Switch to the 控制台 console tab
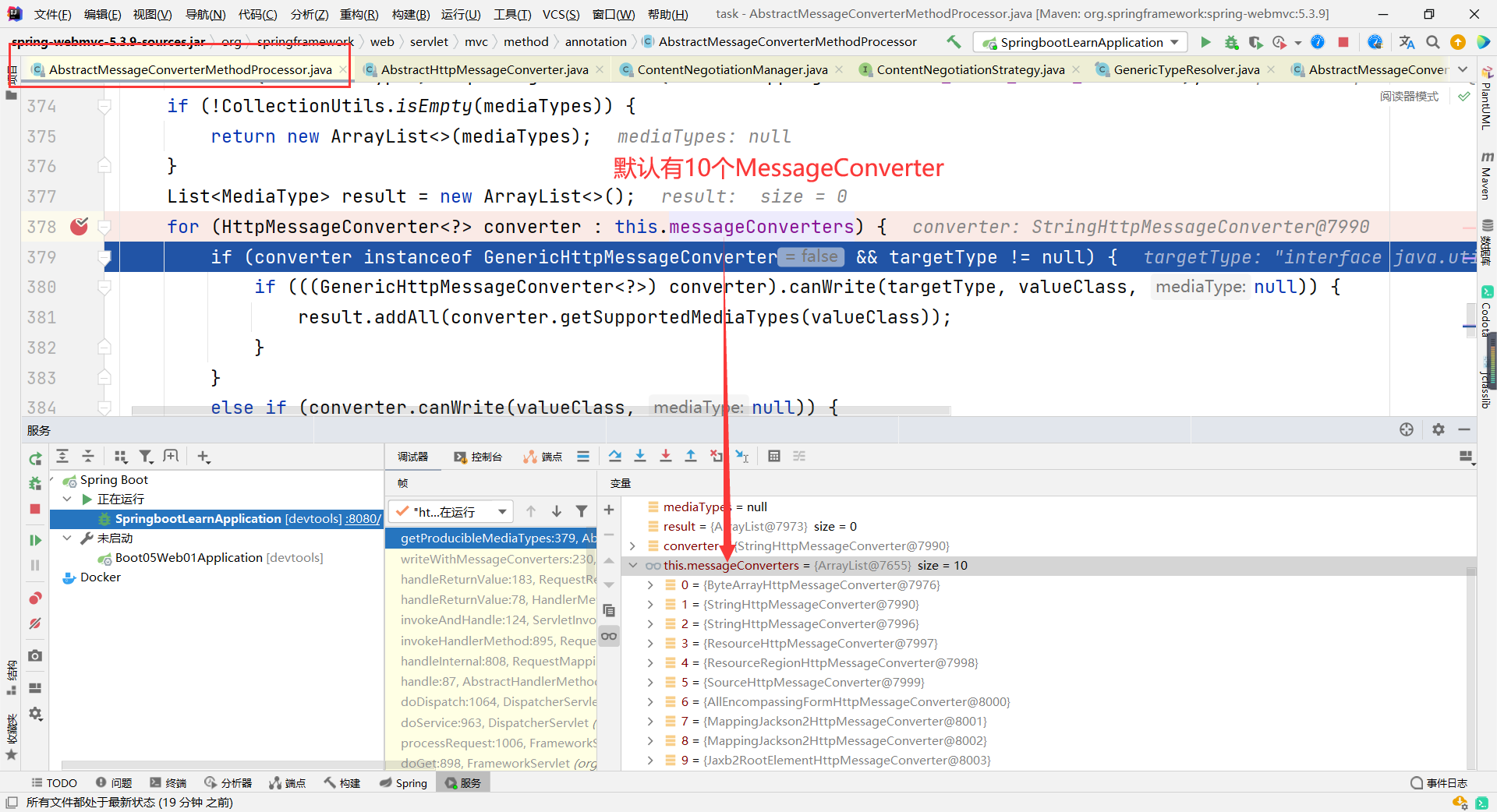 (478, 457)
